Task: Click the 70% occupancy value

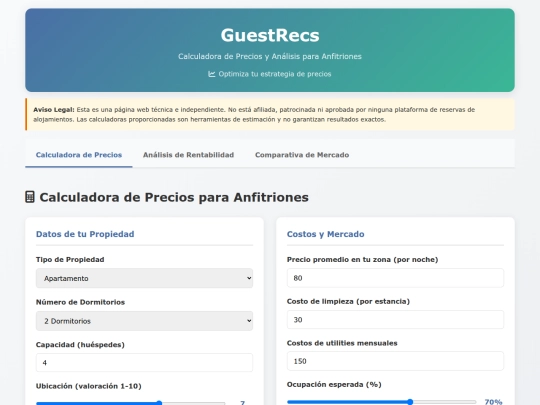Action: tap(493, 402)
